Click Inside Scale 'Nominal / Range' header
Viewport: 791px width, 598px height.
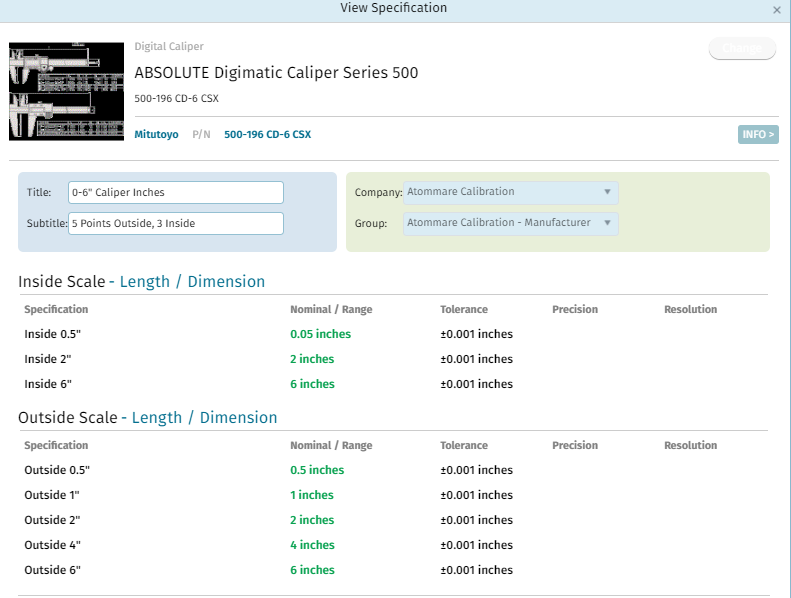(331, 309)
